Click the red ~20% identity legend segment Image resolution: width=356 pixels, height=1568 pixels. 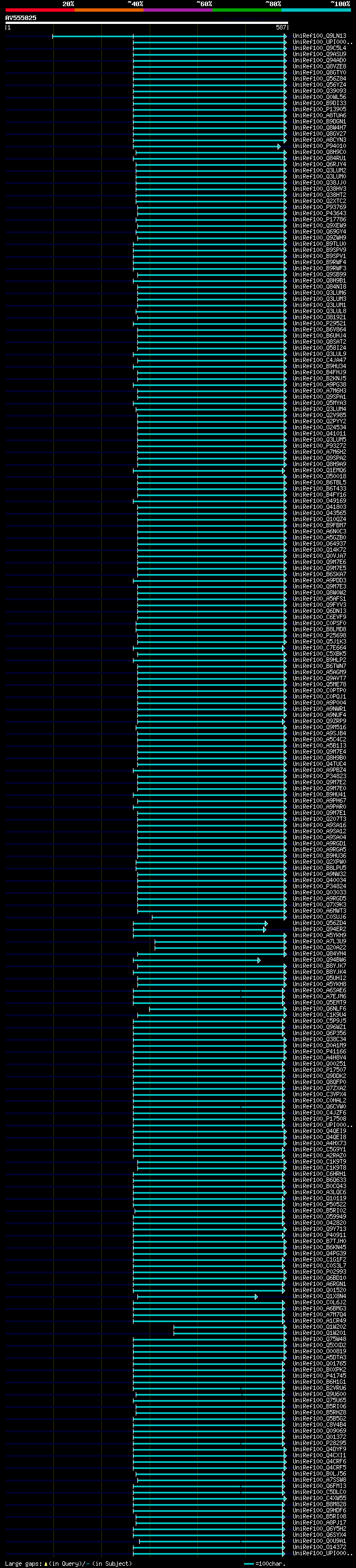pyautogui.click(x=39, y=11)
